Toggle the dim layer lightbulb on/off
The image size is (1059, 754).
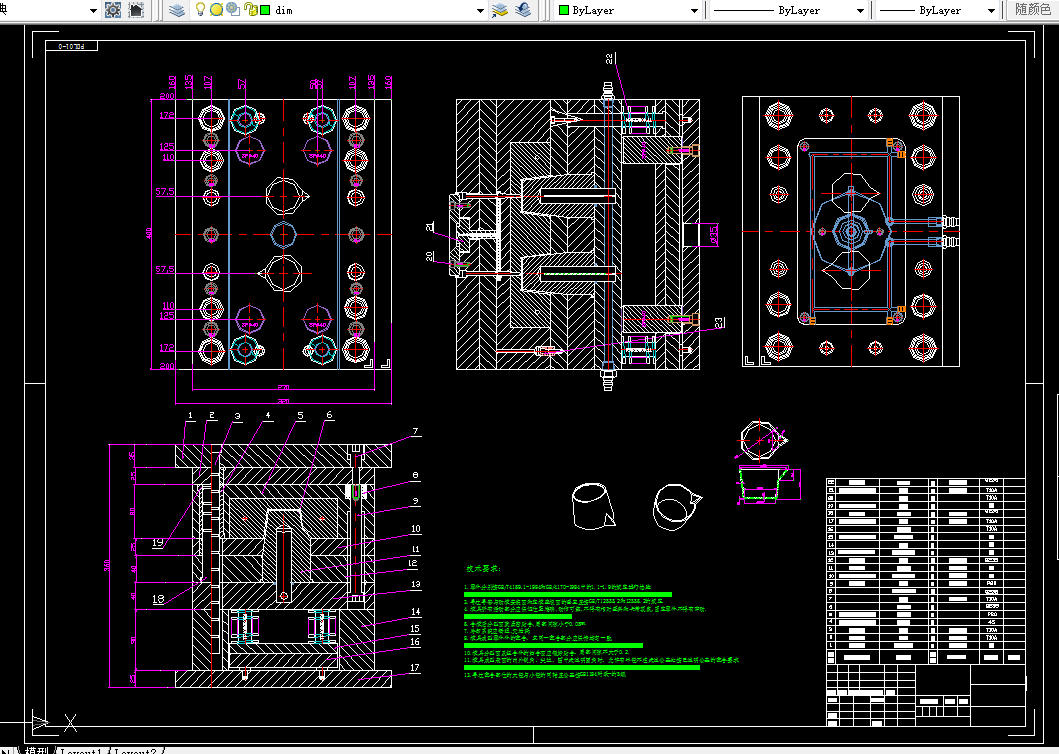click(x=200, y=9)
